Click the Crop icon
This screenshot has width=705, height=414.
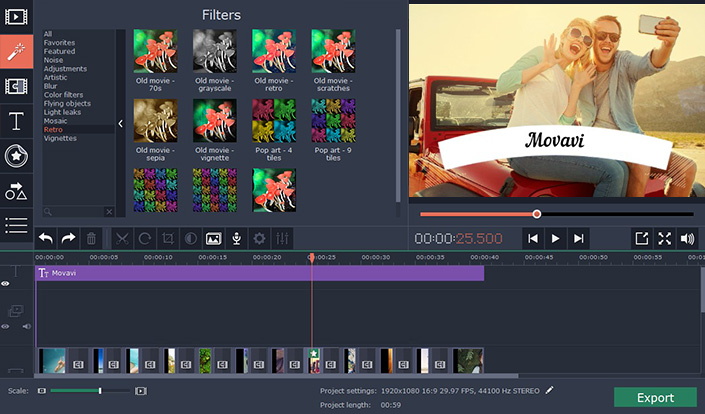(x=168, y=238)
